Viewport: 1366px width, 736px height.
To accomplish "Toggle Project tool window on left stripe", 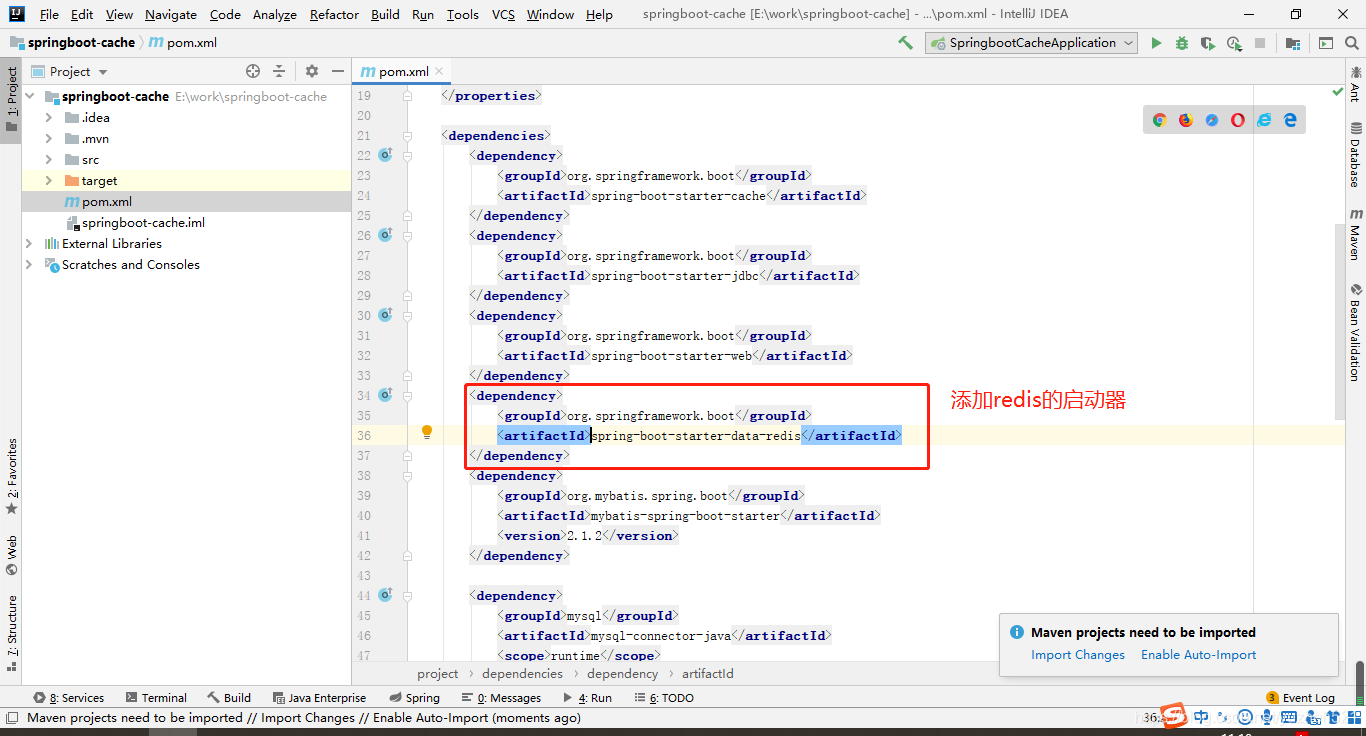I will (x=11, y=100).
